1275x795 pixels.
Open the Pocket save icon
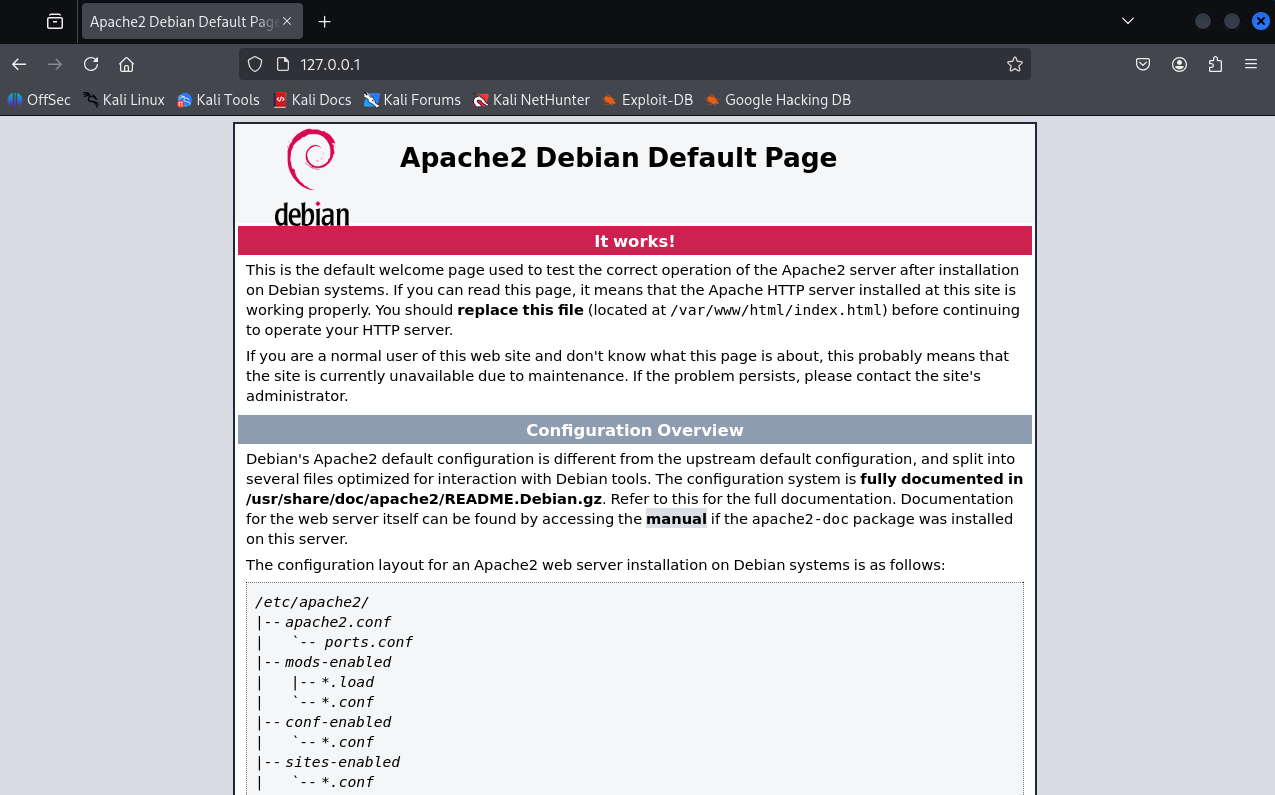[1143, 64]
